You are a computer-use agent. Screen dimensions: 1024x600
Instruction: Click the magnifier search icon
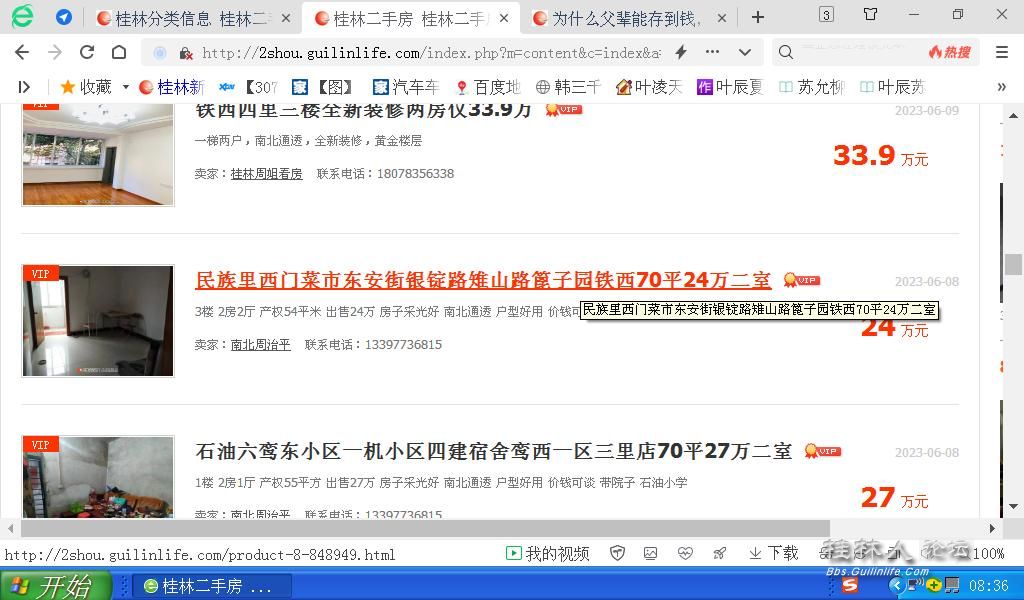(786, 52)
